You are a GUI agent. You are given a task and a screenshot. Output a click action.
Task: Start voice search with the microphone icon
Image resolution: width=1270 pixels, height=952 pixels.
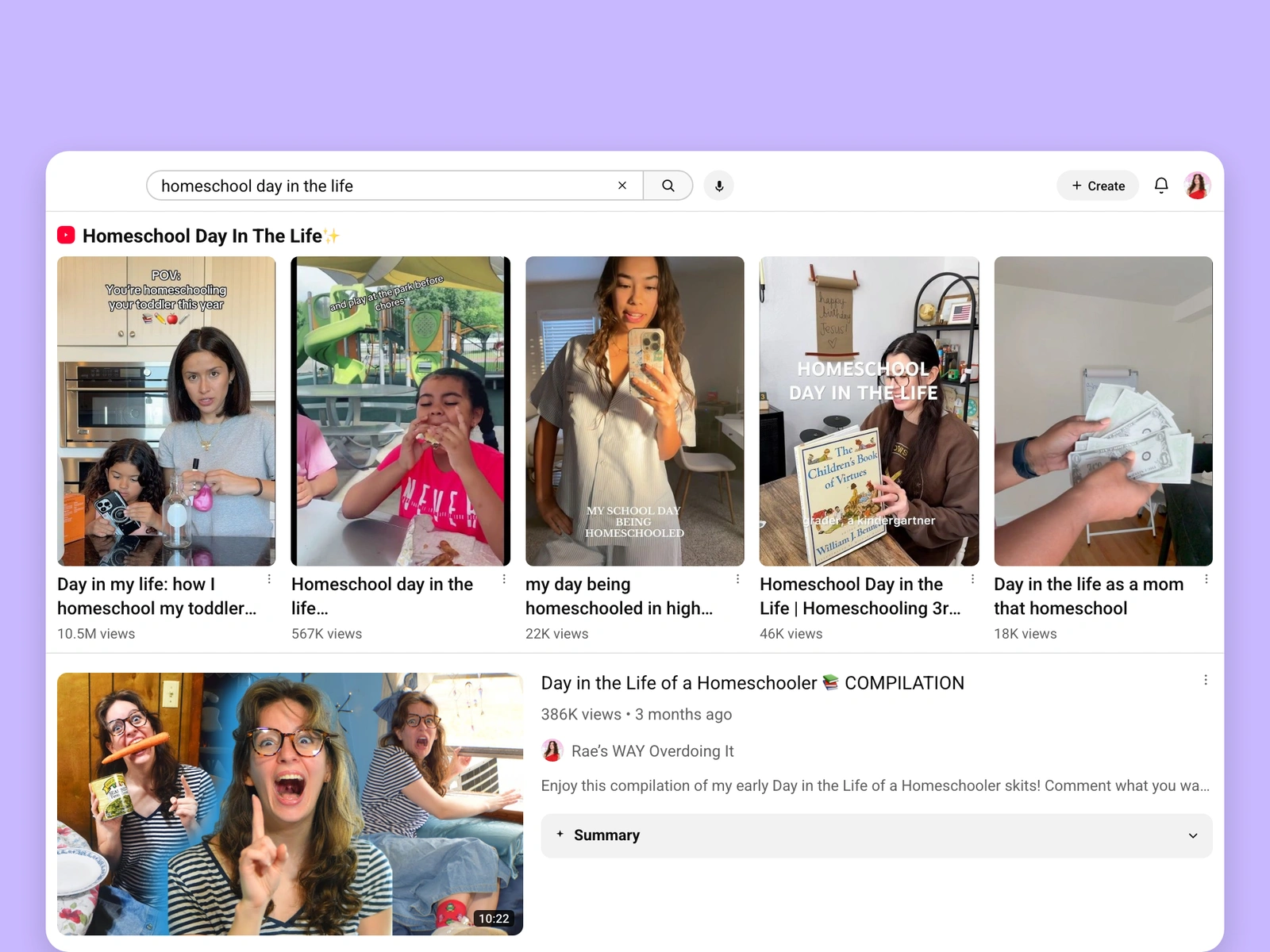tap(719, 186)
